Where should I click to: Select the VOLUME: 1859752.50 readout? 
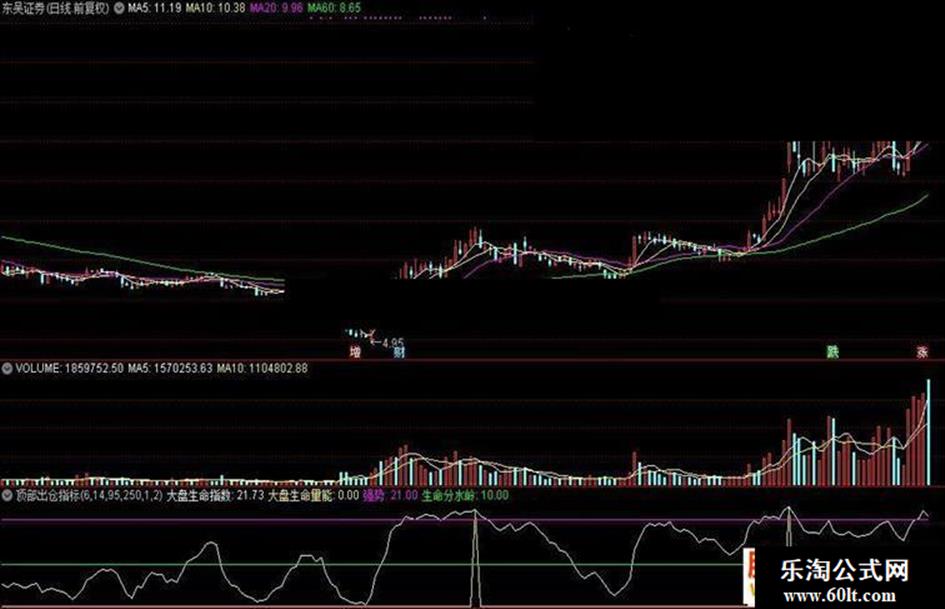(69, 368)
